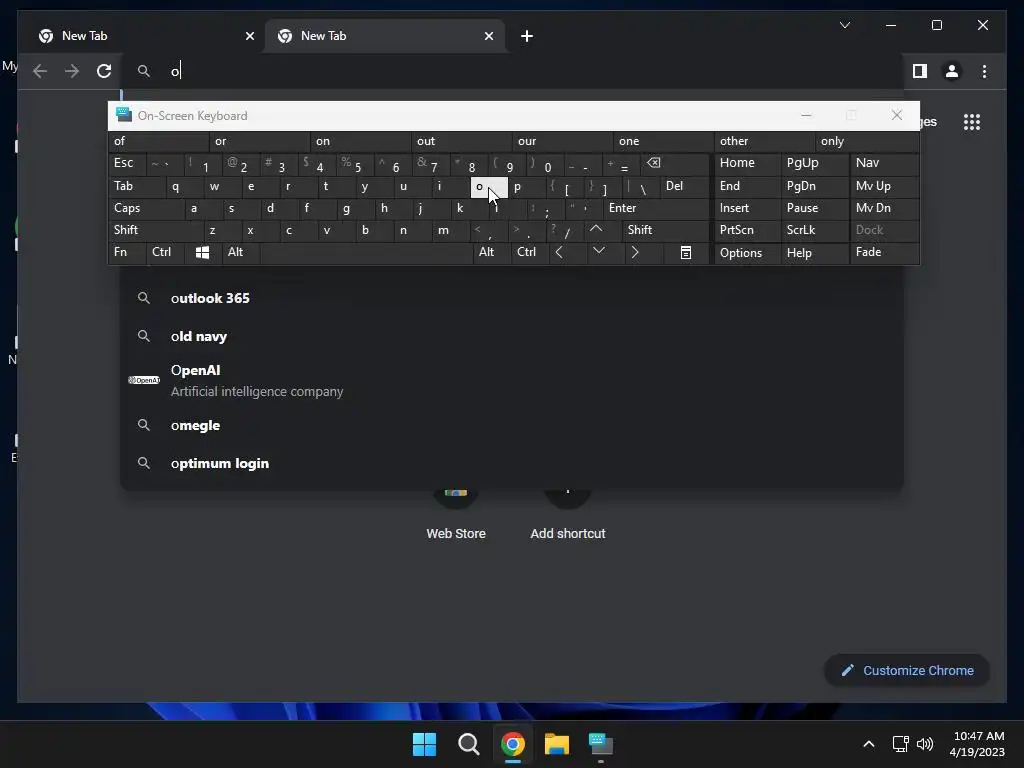Choose the 'other' text prediction
The height and width of the screenshot is (768, 1024).
(764, 141)
